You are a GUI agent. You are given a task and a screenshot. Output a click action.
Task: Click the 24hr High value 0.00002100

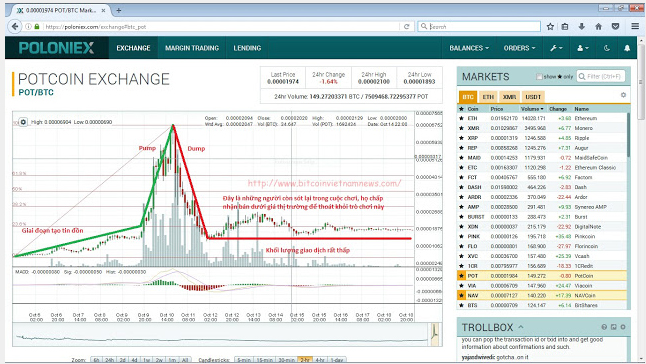(374, 82)
